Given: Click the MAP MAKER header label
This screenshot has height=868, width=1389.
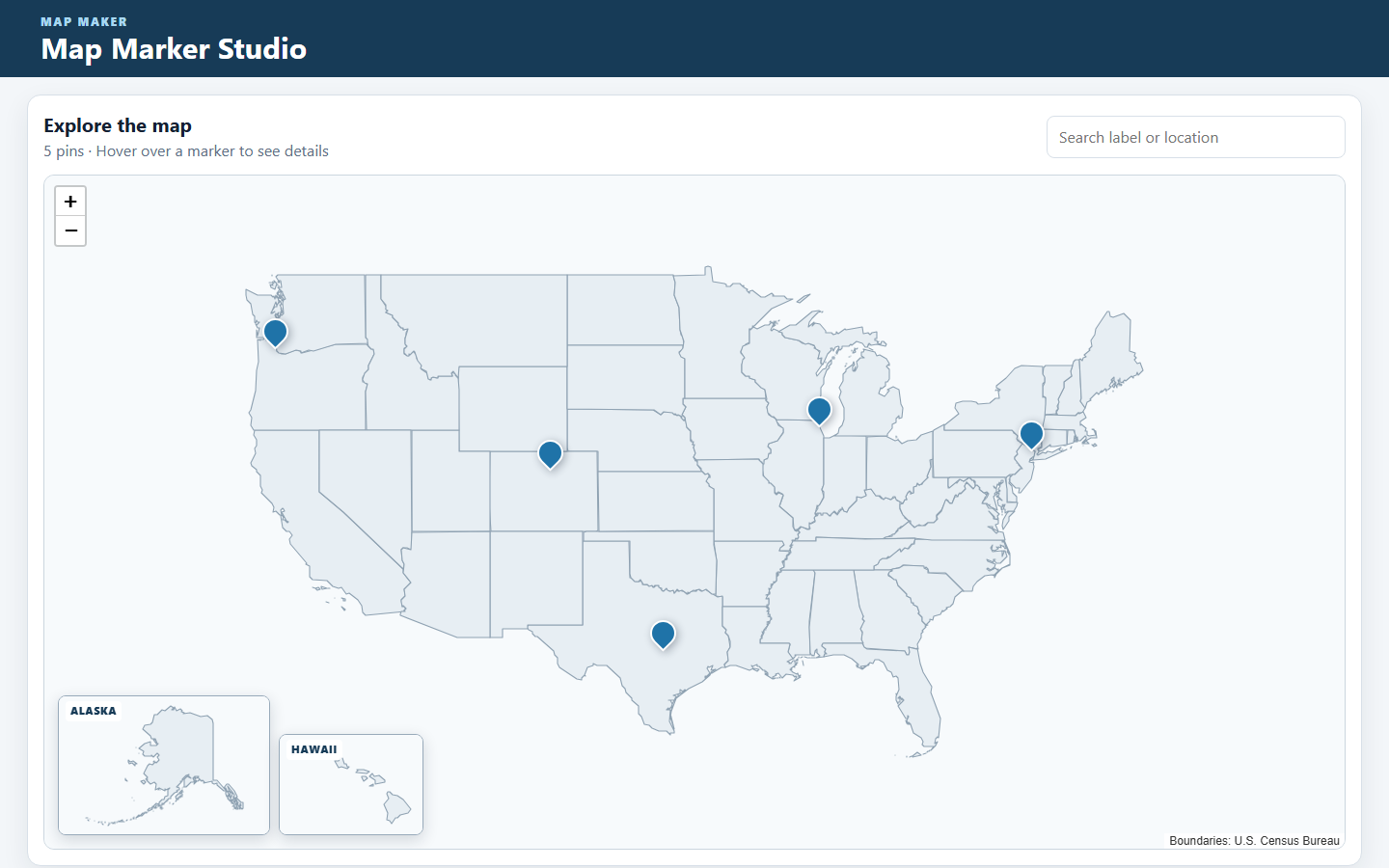Looking at the screenshot, I should pyautogui.click(x=84, y=21).
